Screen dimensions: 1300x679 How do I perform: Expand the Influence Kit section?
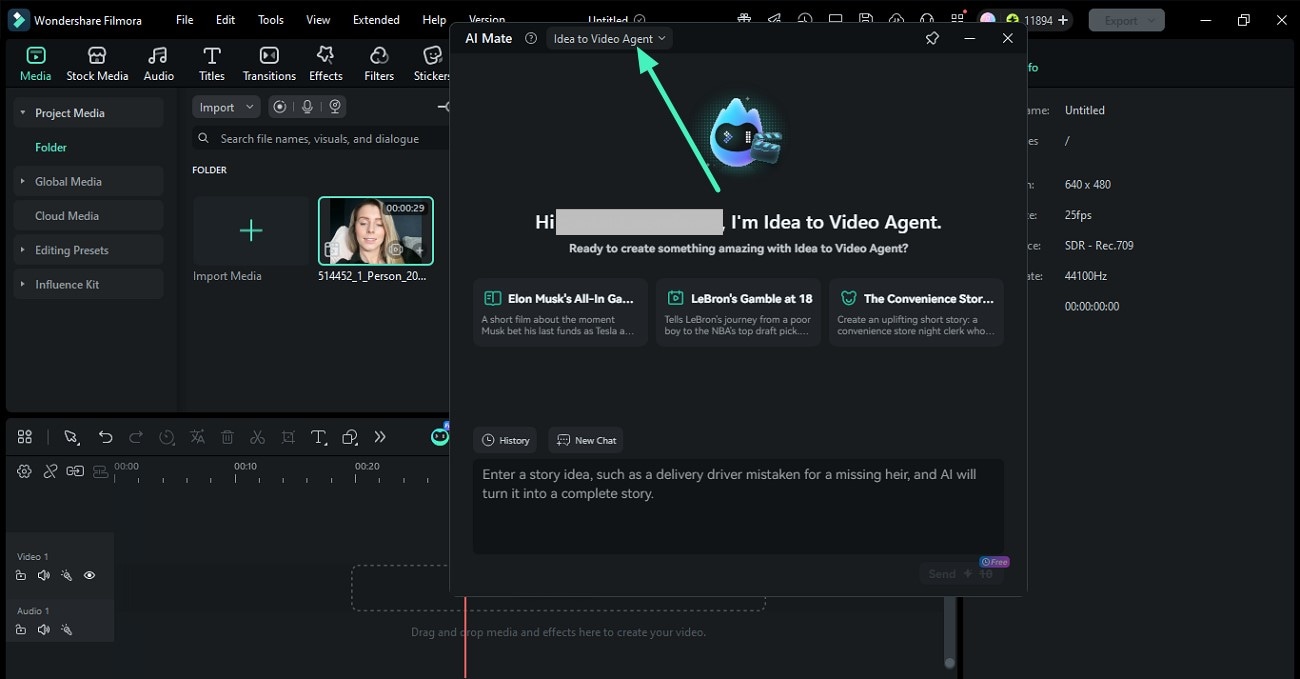(x=23, y=284)
